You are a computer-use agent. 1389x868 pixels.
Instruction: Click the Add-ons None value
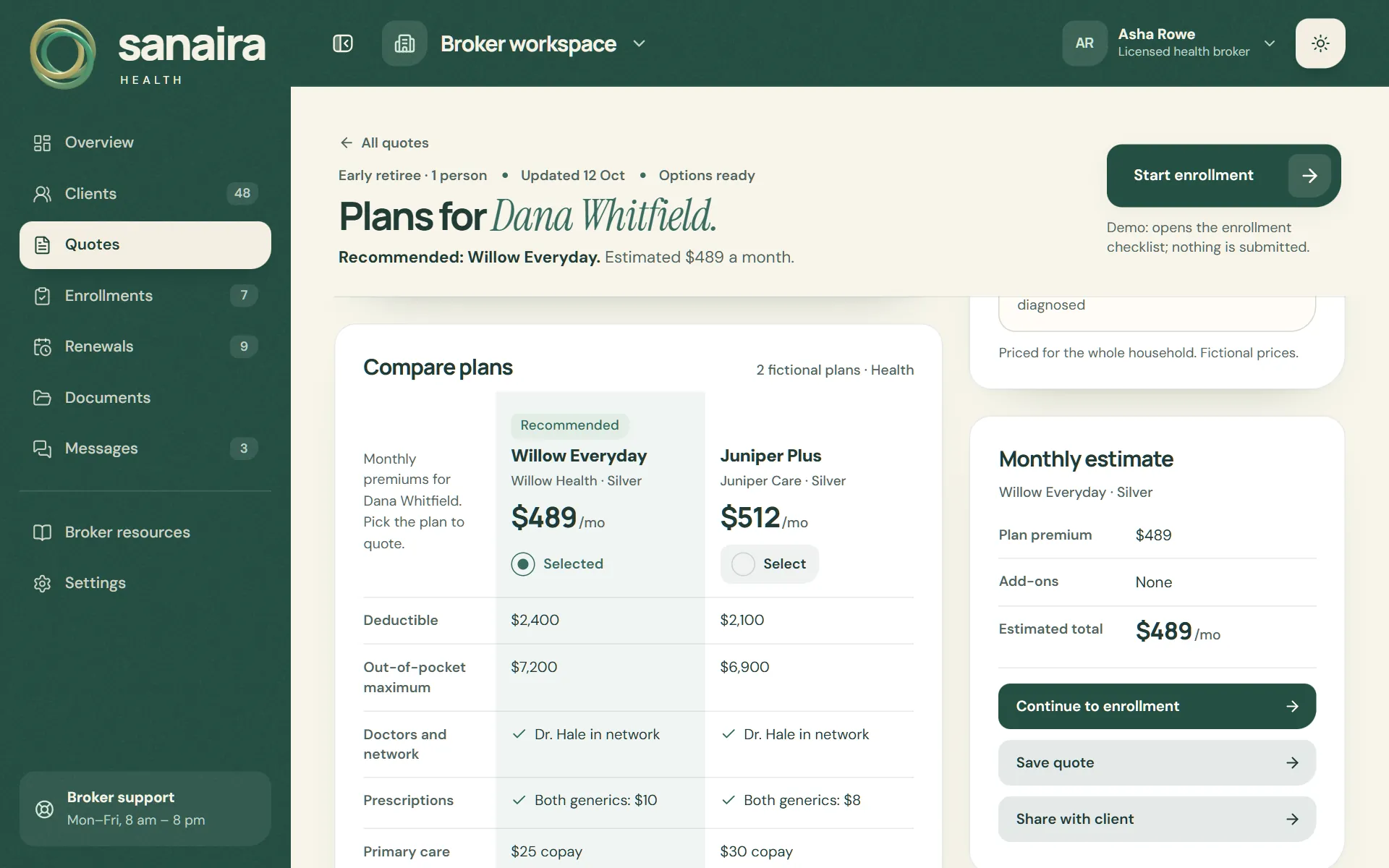1153,582
